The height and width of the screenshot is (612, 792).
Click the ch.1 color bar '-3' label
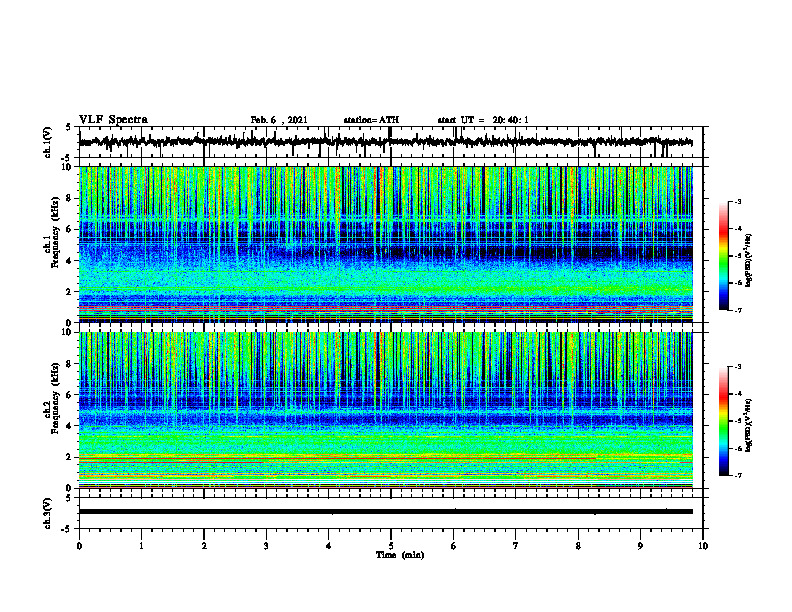(738, 202)
